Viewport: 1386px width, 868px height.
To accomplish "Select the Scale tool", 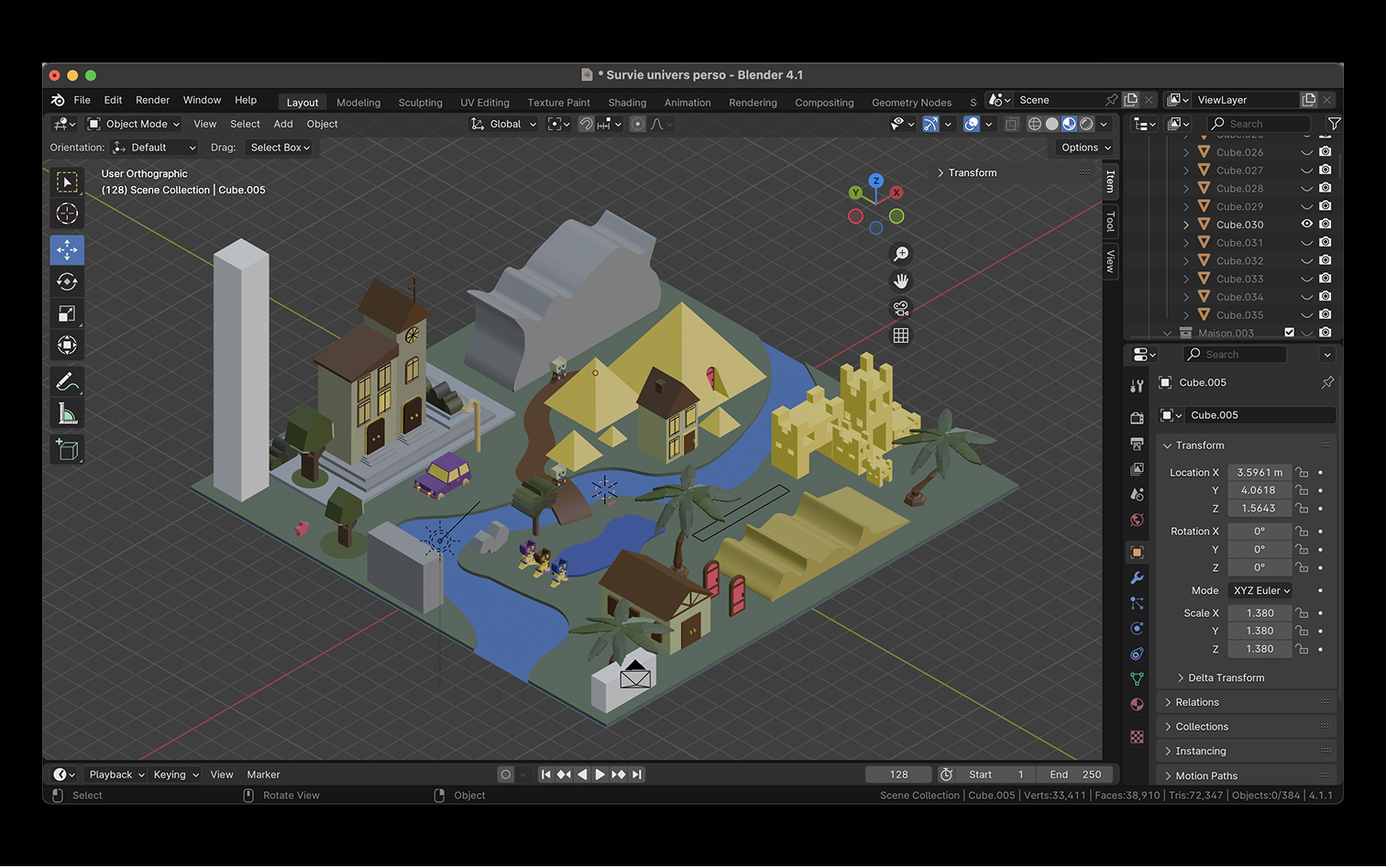I will (67, 314).
